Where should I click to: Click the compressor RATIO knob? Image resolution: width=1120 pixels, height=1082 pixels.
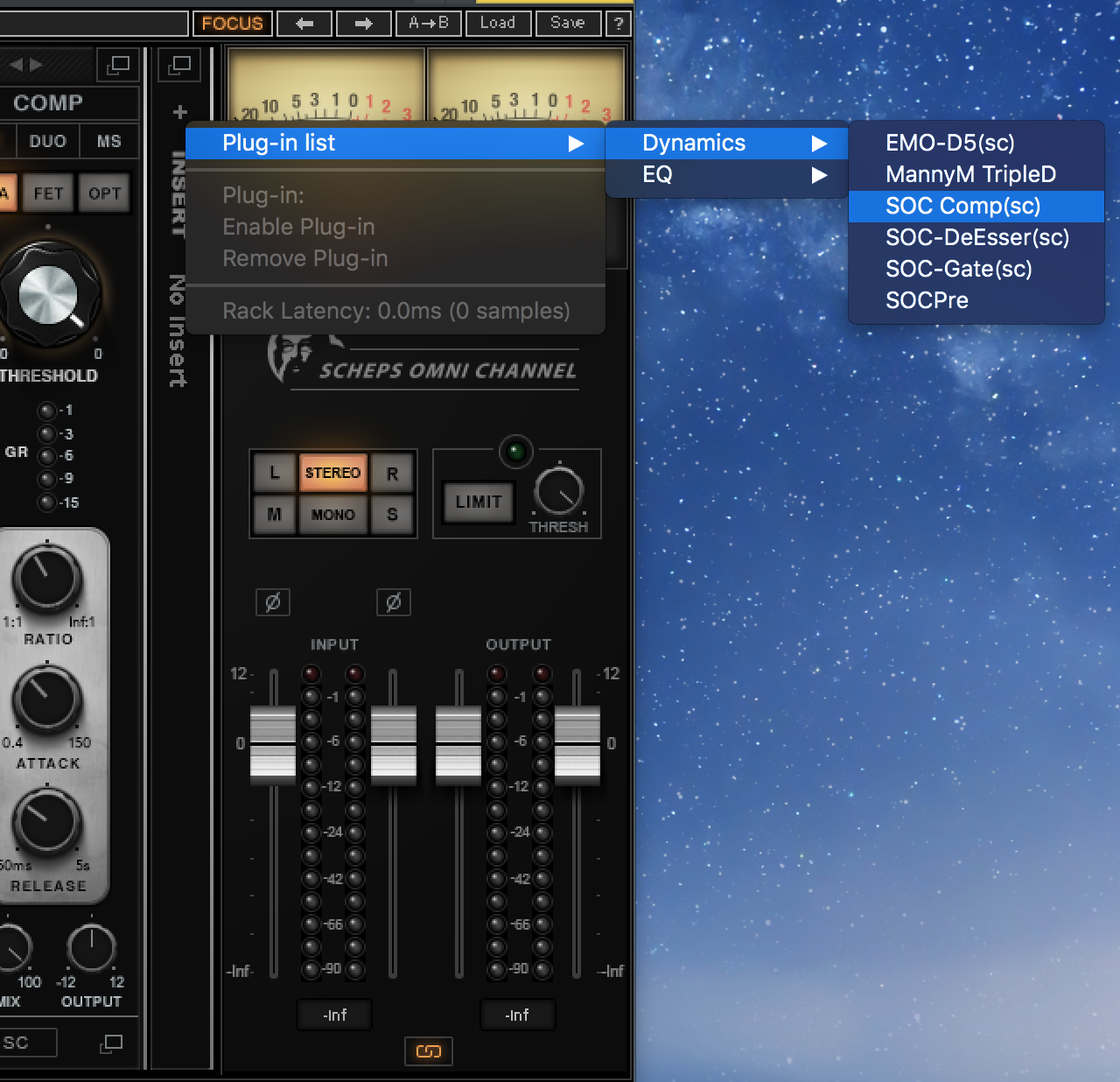[46, 579]
